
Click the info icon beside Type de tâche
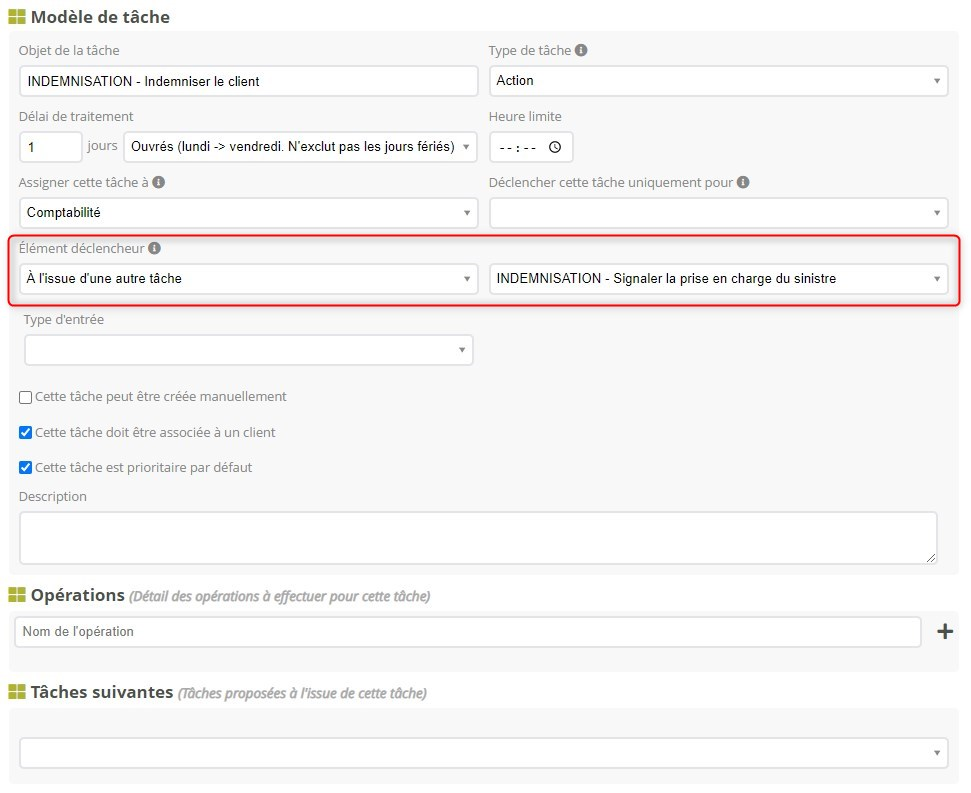tap(582, 50)
